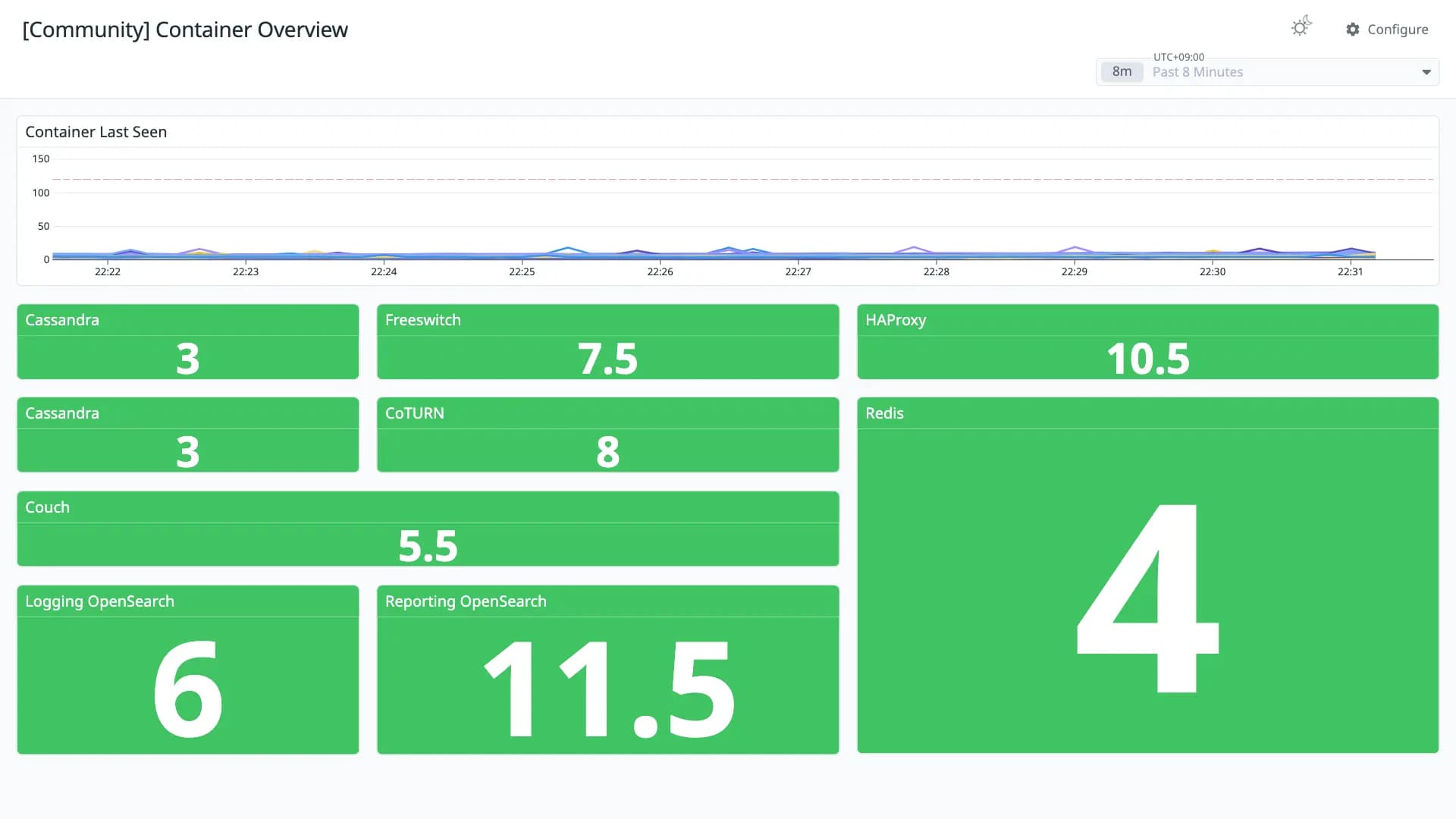Click the Configure gear icon
The image size is (1456, 819).
[x=1353, y=30]
